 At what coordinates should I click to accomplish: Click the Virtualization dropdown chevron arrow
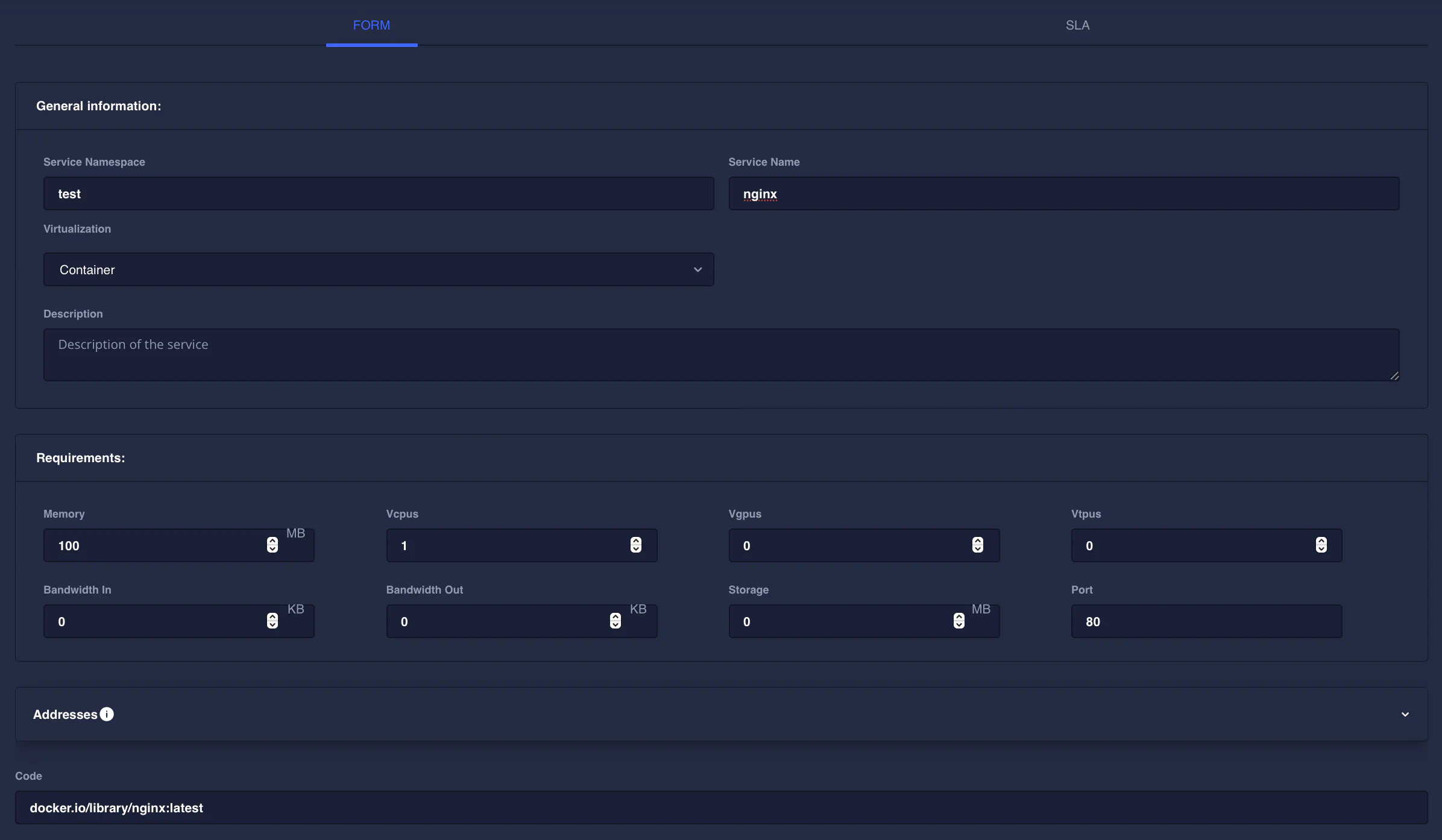tap(697, 269)
